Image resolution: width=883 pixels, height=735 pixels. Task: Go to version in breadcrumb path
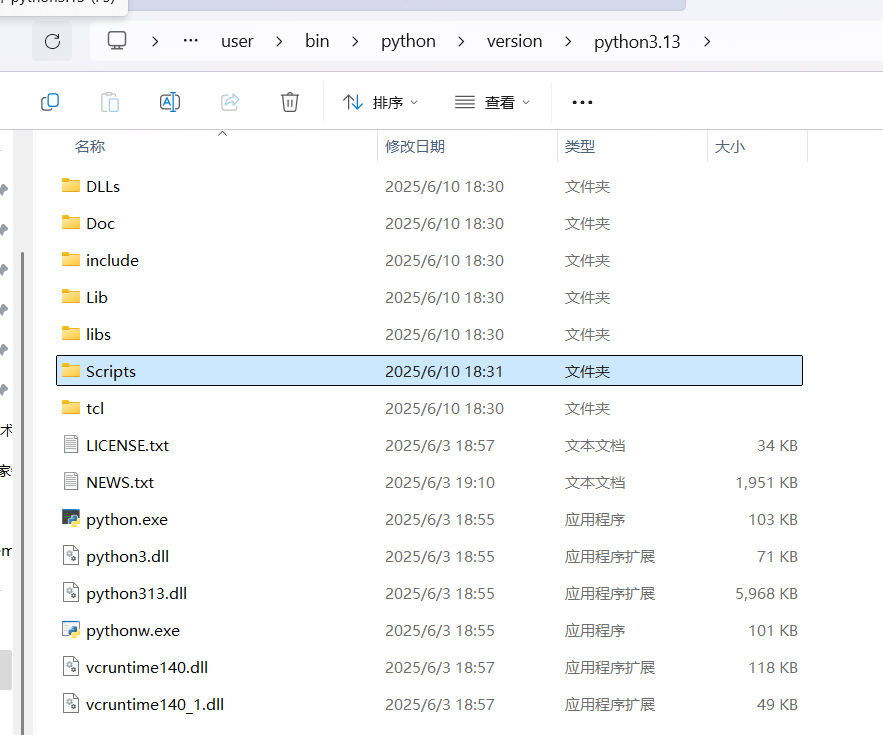[x=514, y=41]
